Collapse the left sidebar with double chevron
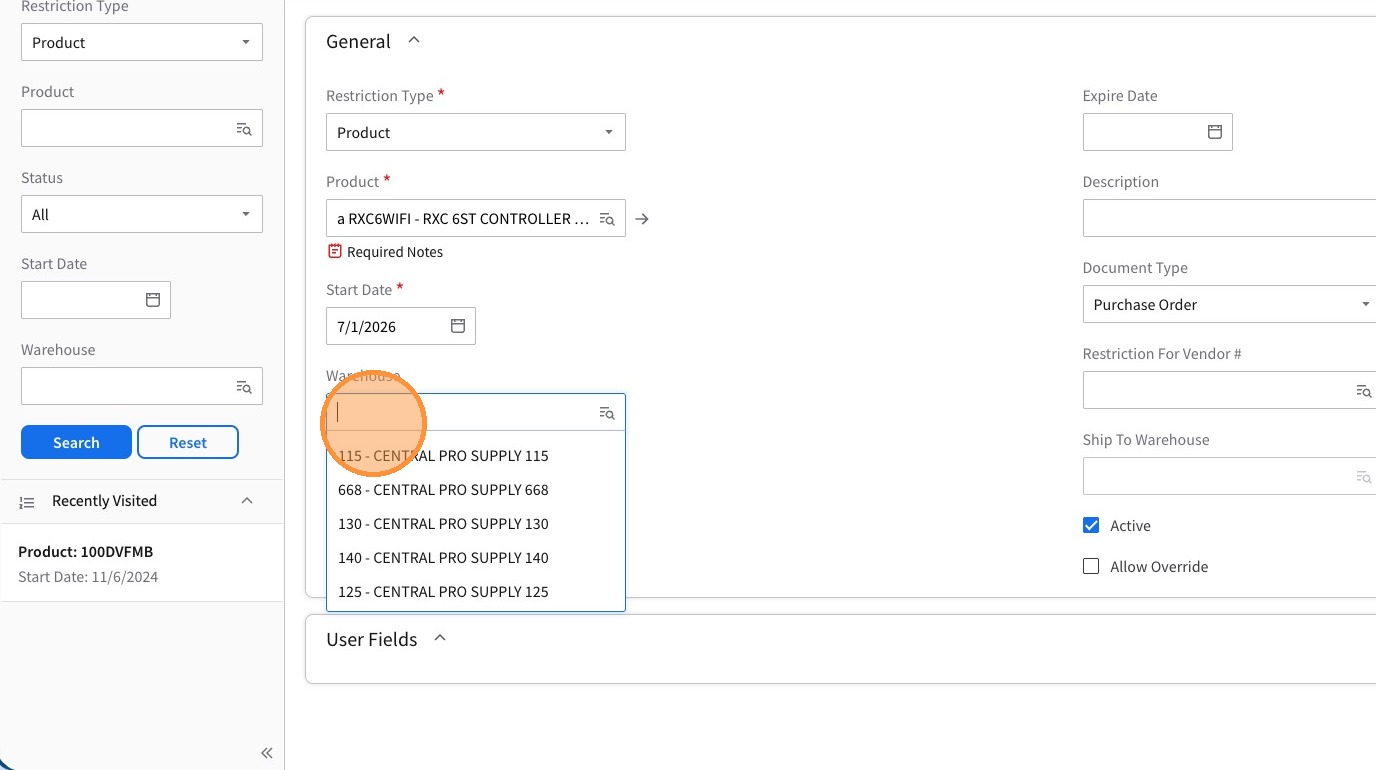The image size is (1376, 770). coord(267,753)
